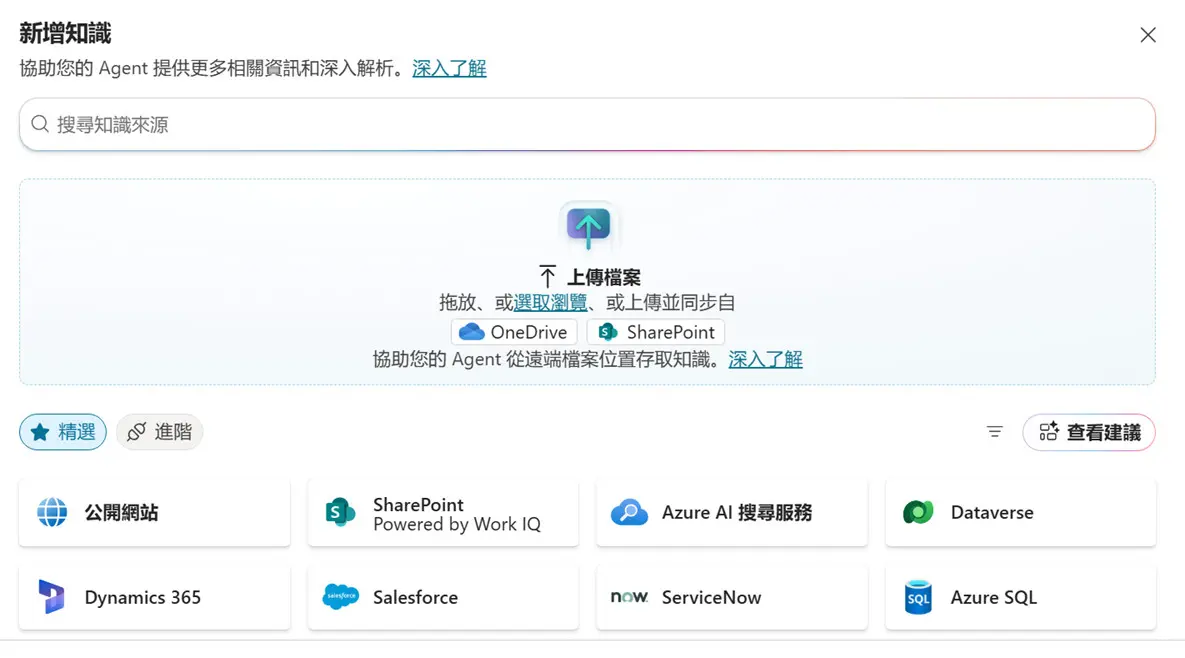Select the Salesforce cloud icon
The width and height of the screenshot is (1185, 658).
coord(340,597)
